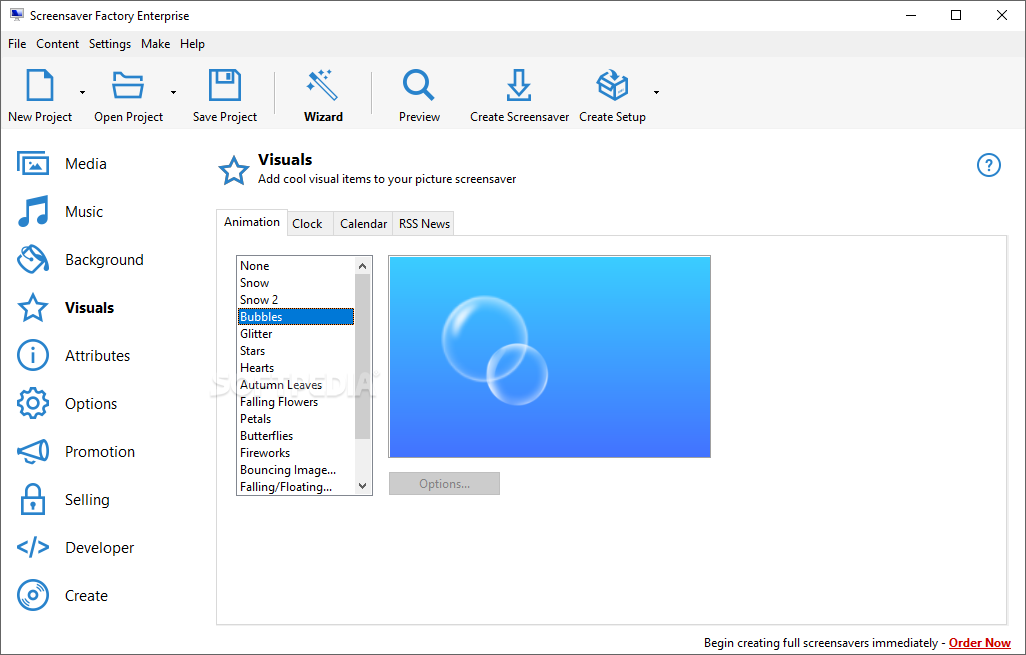Click the help question mark icon

[x=989, y=165]
